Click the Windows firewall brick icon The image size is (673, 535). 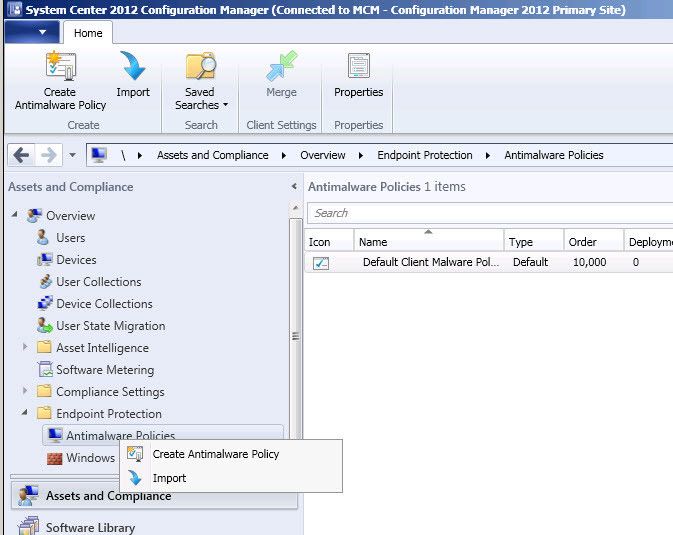(55, 459)
